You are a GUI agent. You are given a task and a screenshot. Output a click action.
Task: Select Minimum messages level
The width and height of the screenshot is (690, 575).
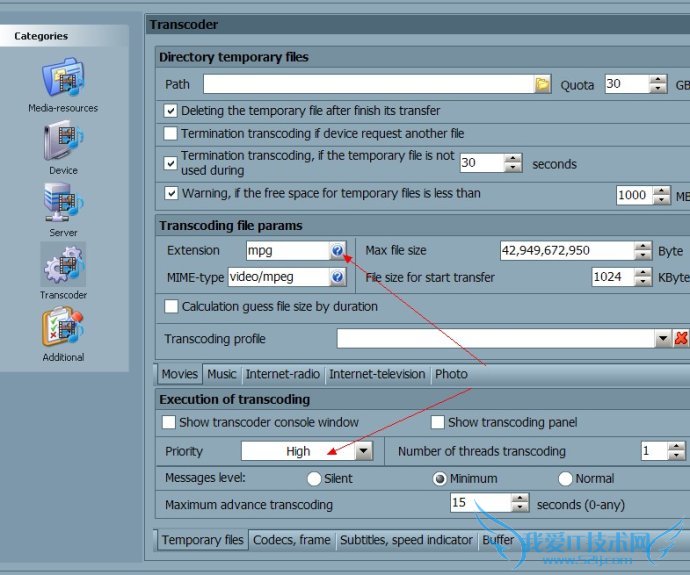click(439, 478)
